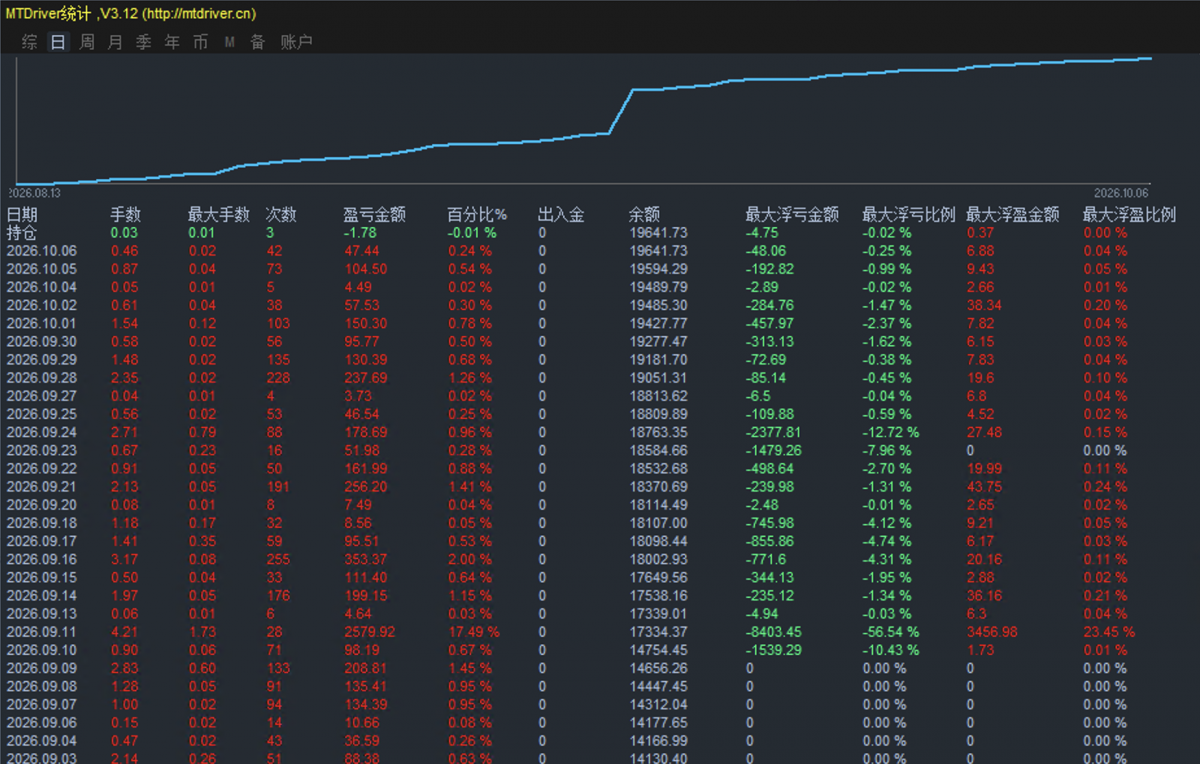The width and height of the screenshot is (1200, 764).
Task: Click the loss ratio -56.54 %
Action: click(x=890, y=632)
